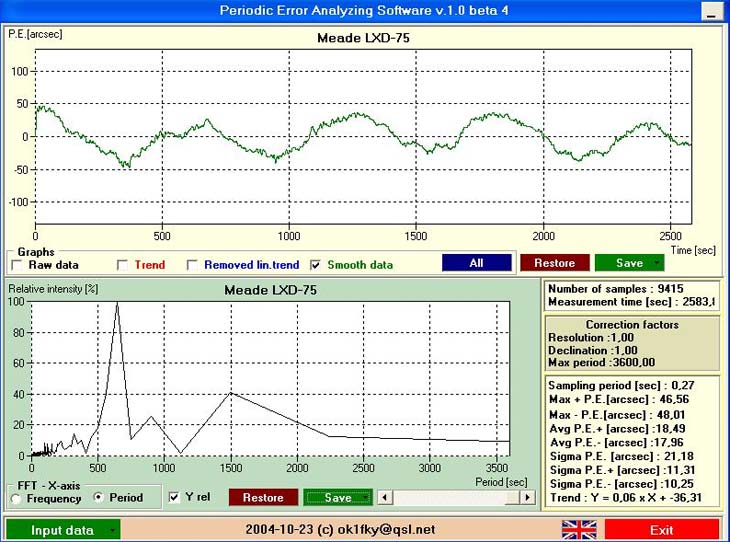730x542 pixels.
Task: Click the upper graph title Meade LXD-75
Action: [363, 38]
